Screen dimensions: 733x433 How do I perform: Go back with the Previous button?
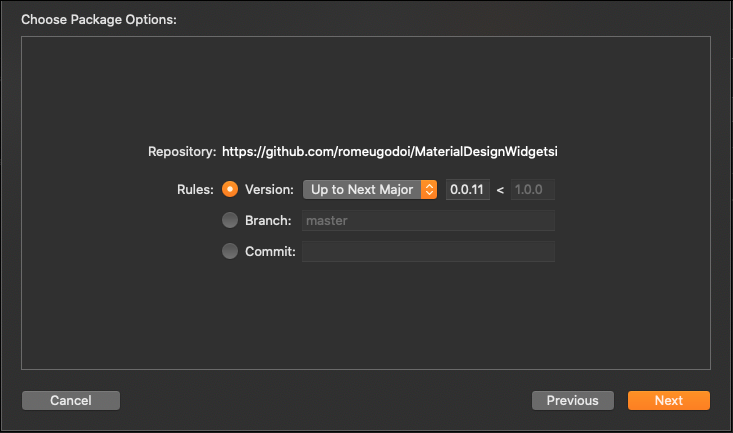[x=573, y=400]
